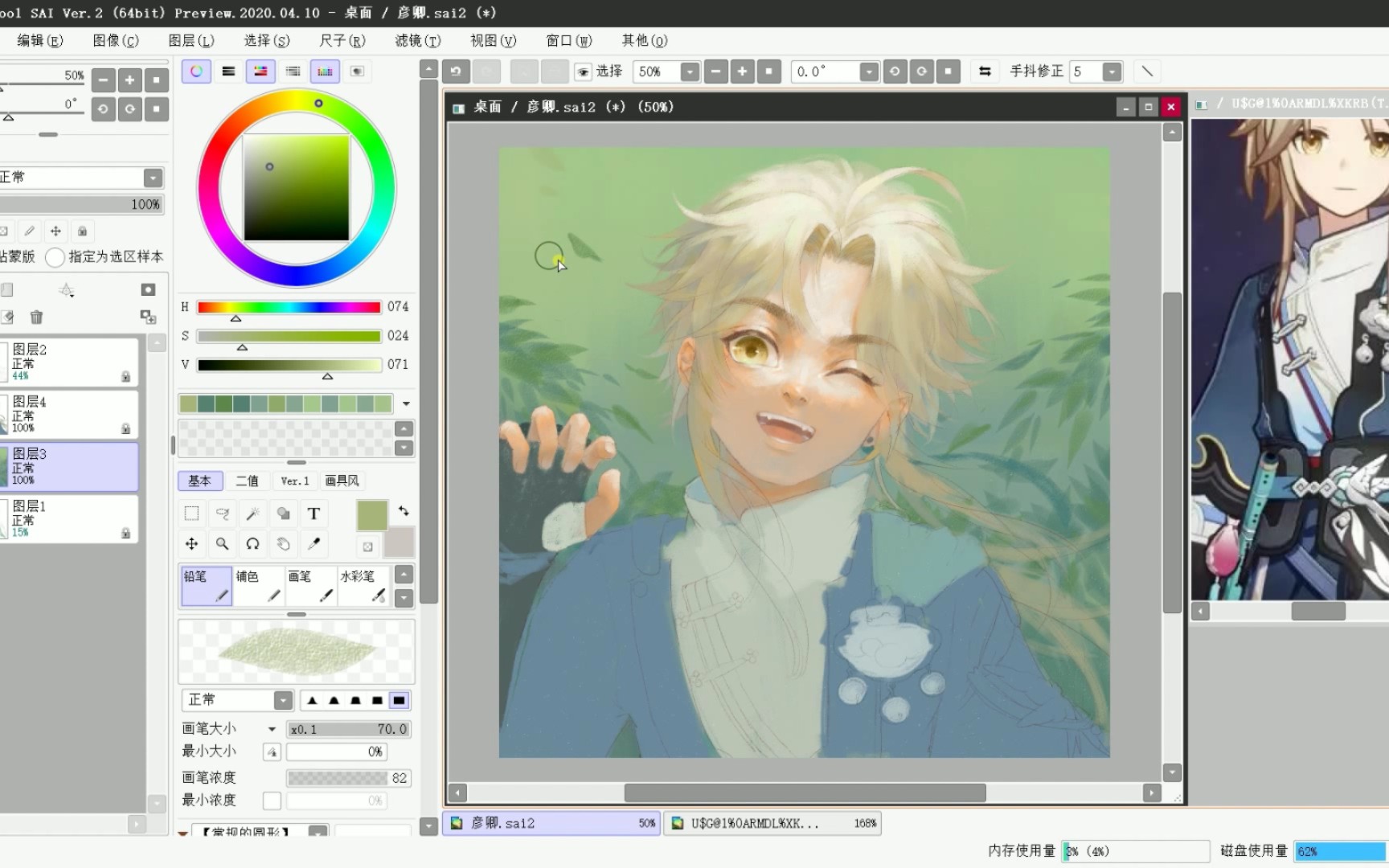Select 铅笔 pencil brush

pos(207,586)
